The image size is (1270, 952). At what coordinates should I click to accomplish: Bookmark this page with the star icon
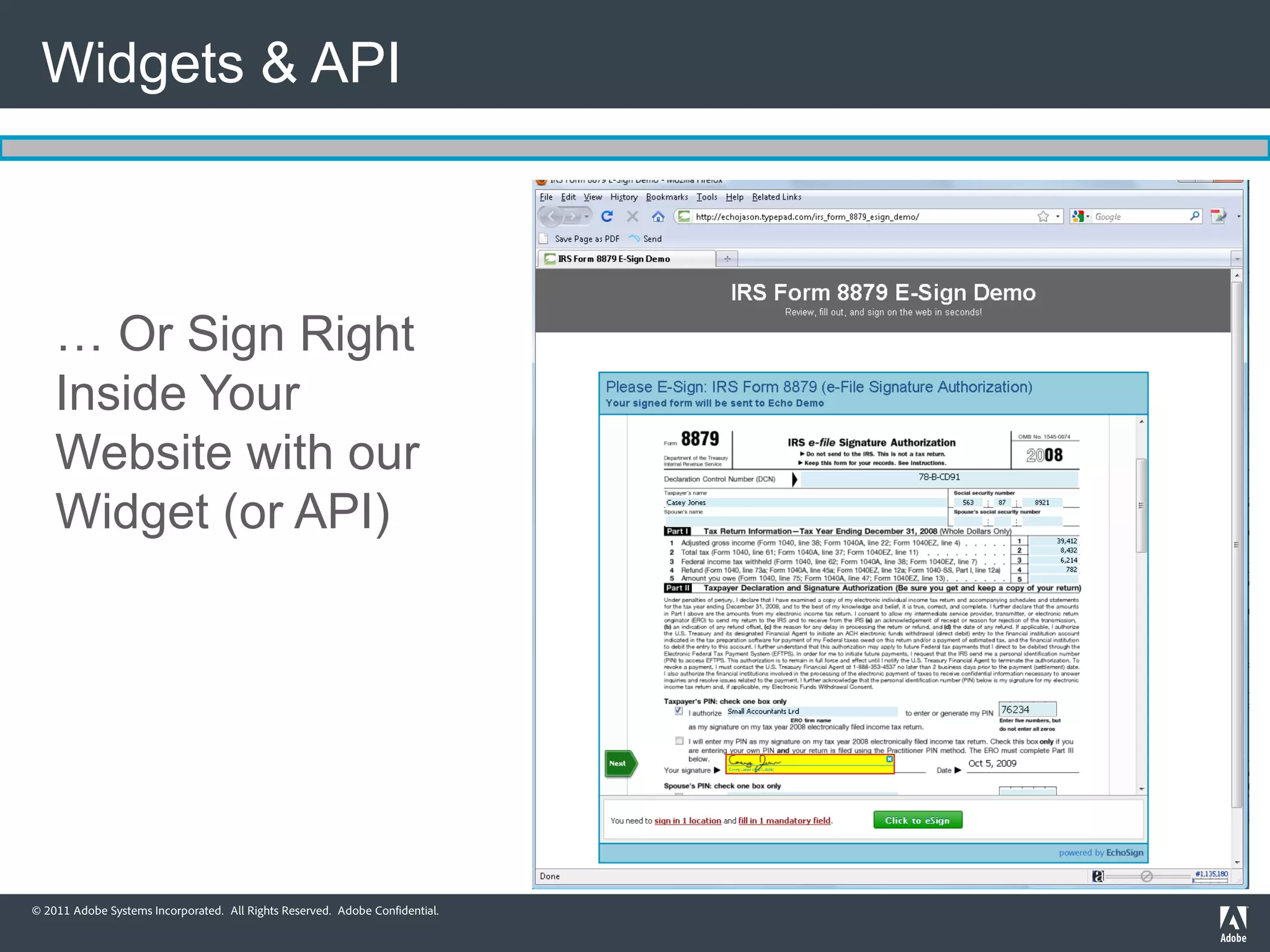click(1043, 216)
